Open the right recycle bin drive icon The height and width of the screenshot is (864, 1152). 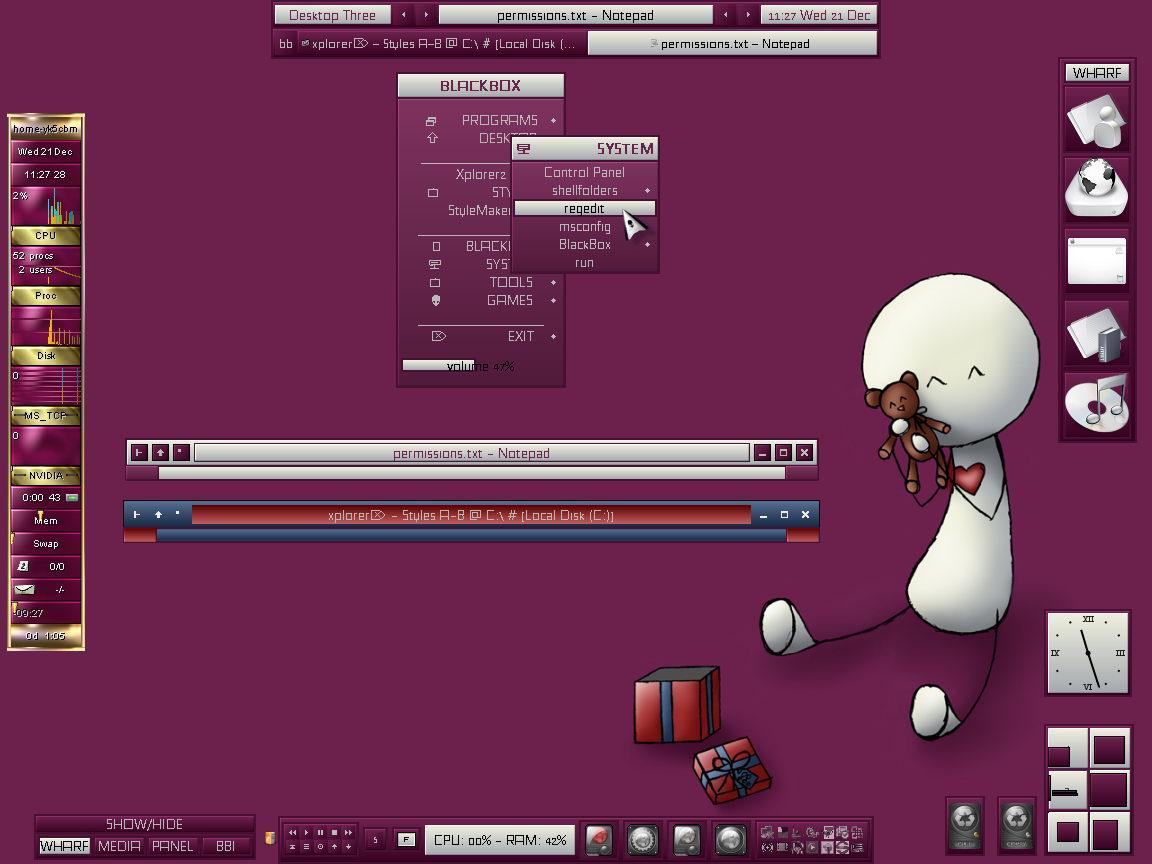coord(1017,825)
